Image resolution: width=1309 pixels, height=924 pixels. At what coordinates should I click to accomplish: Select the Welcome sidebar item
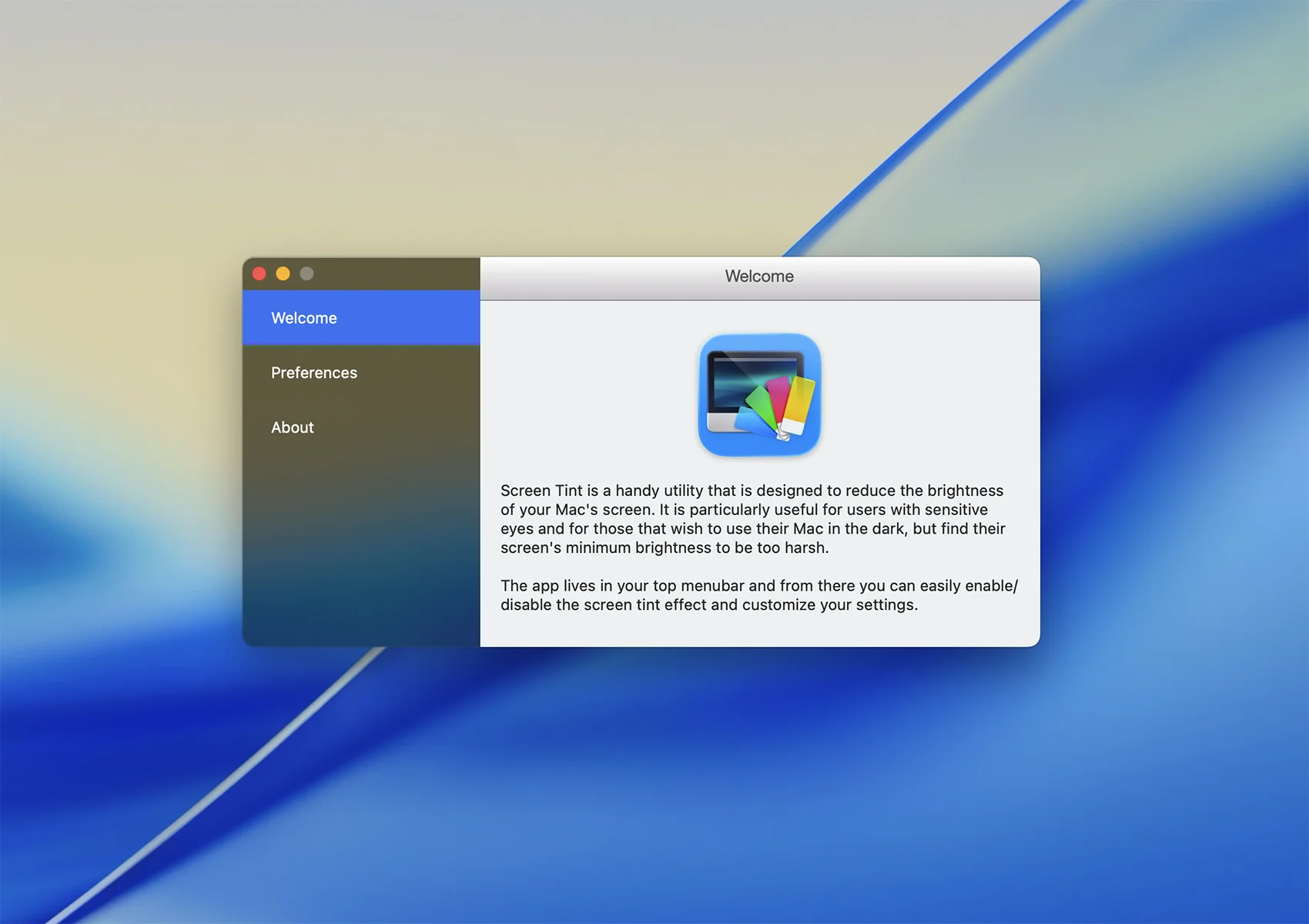tap(304, 318)
